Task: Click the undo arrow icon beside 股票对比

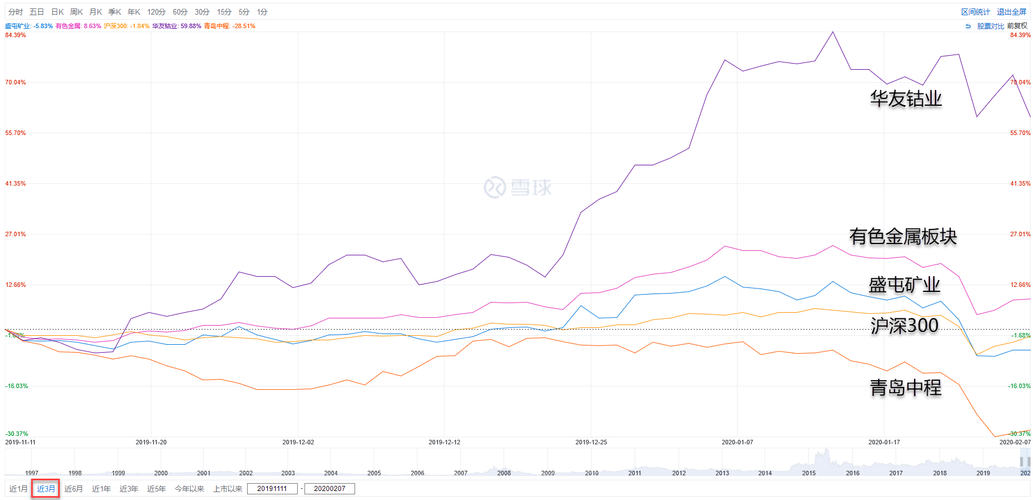Action: 968,26
